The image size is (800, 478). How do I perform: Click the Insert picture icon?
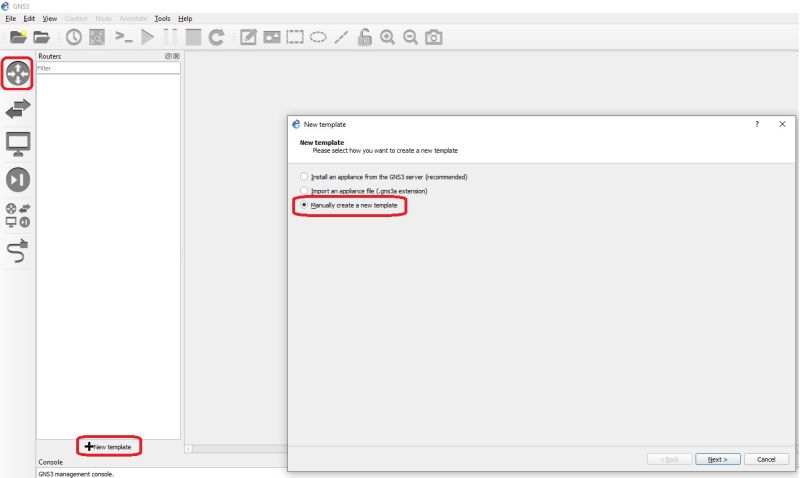click(x=272, y=37)
